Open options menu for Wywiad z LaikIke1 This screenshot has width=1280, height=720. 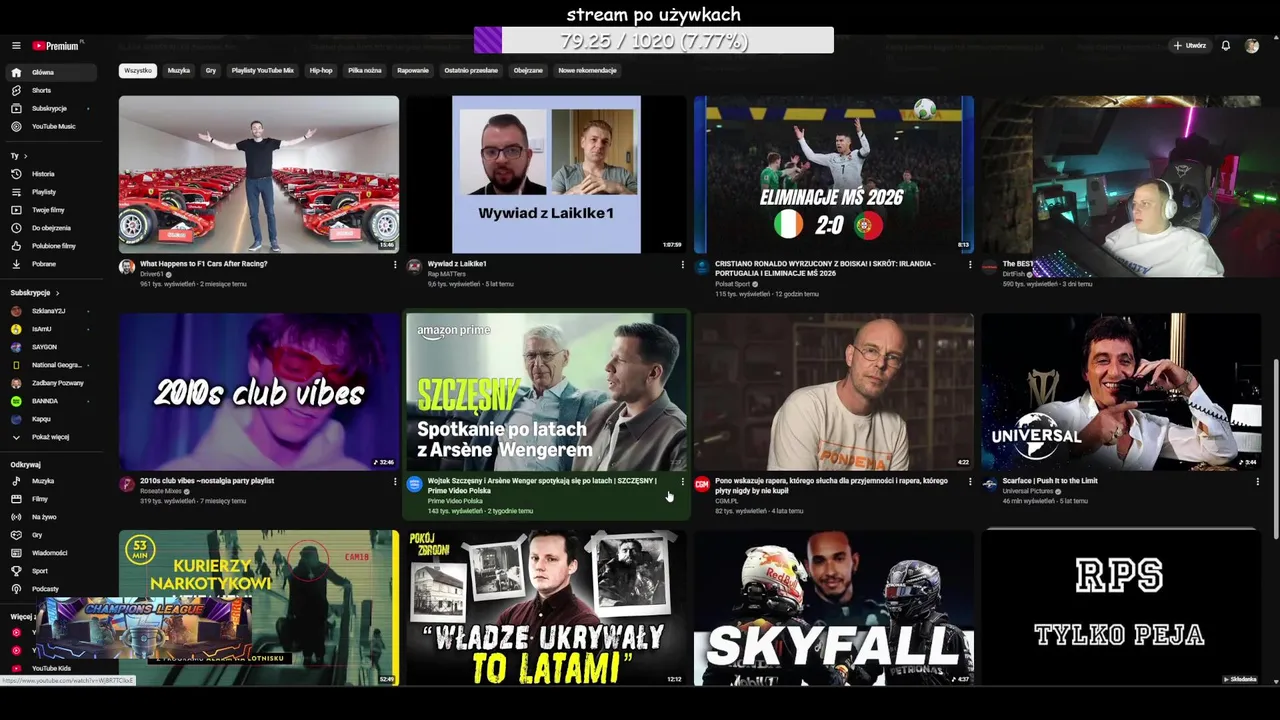tap(683, 265)
